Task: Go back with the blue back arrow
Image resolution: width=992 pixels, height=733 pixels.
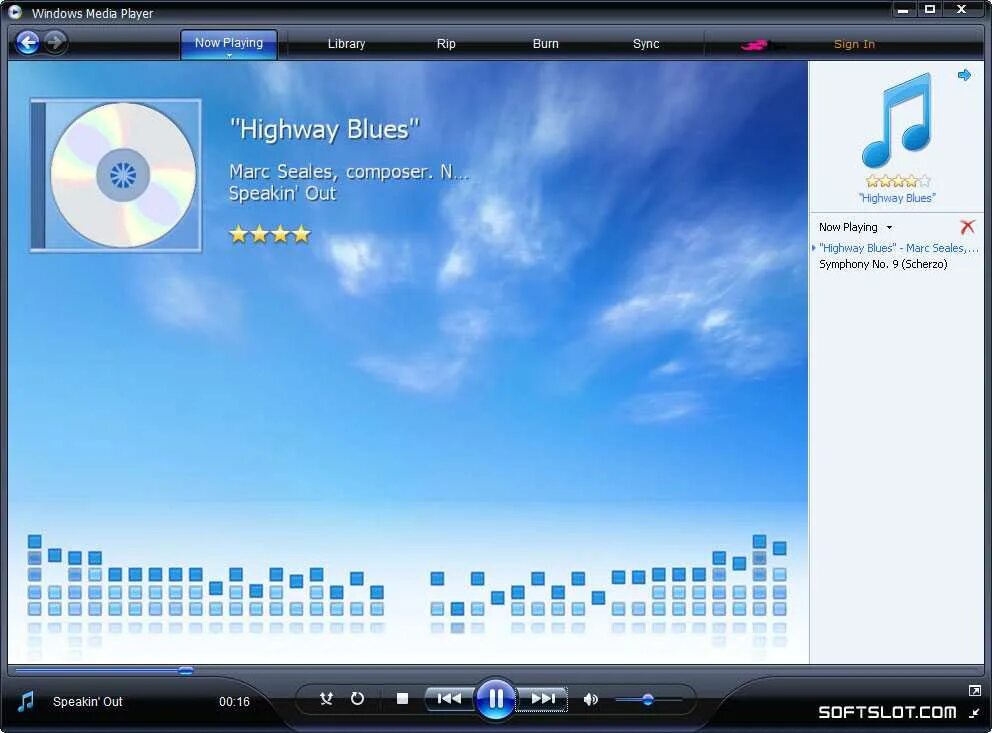Action: 28,43
